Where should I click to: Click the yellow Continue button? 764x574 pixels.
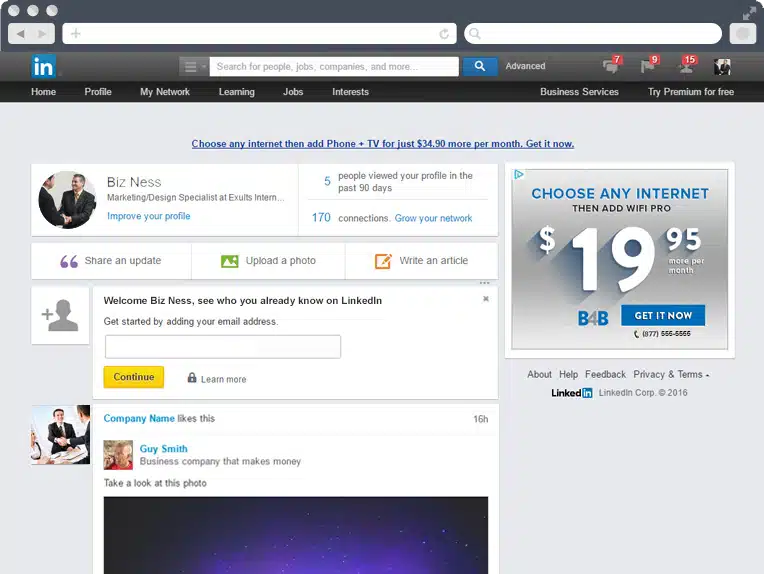pos(134,377)
